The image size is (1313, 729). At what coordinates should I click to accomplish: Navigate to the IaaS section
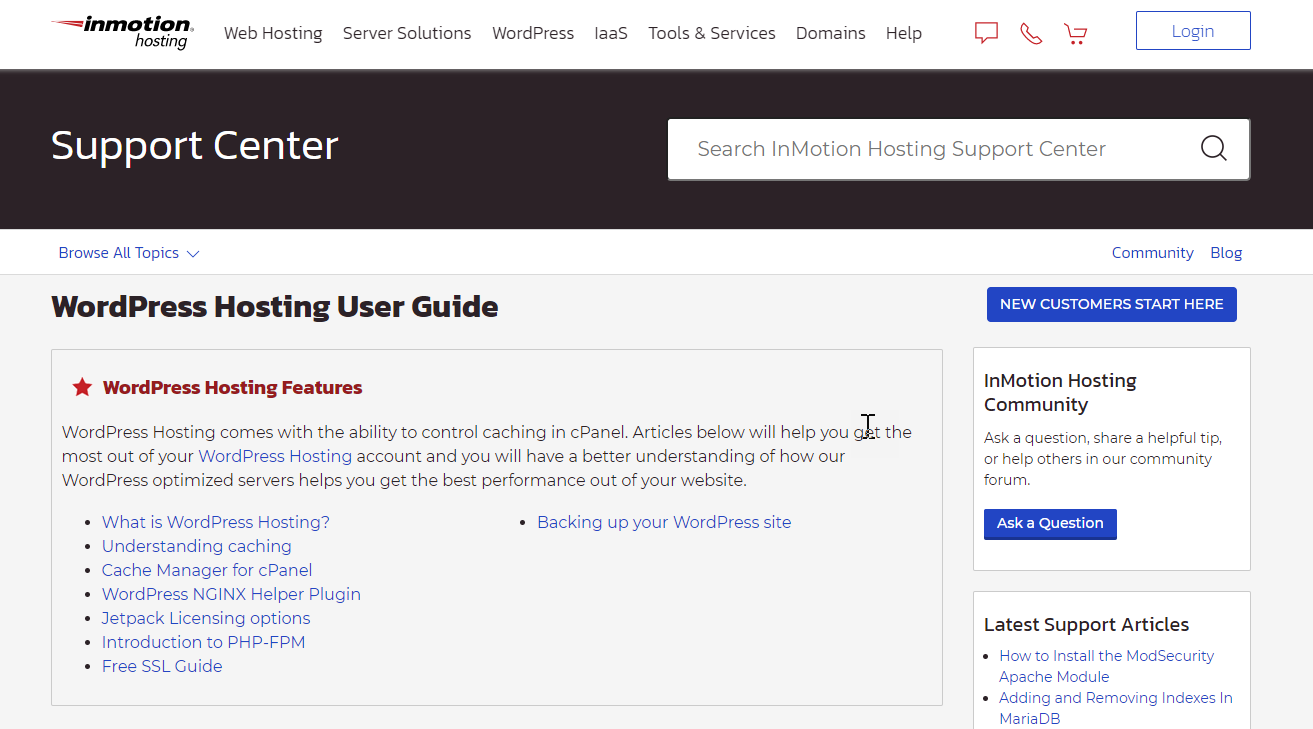pos(610,33)
